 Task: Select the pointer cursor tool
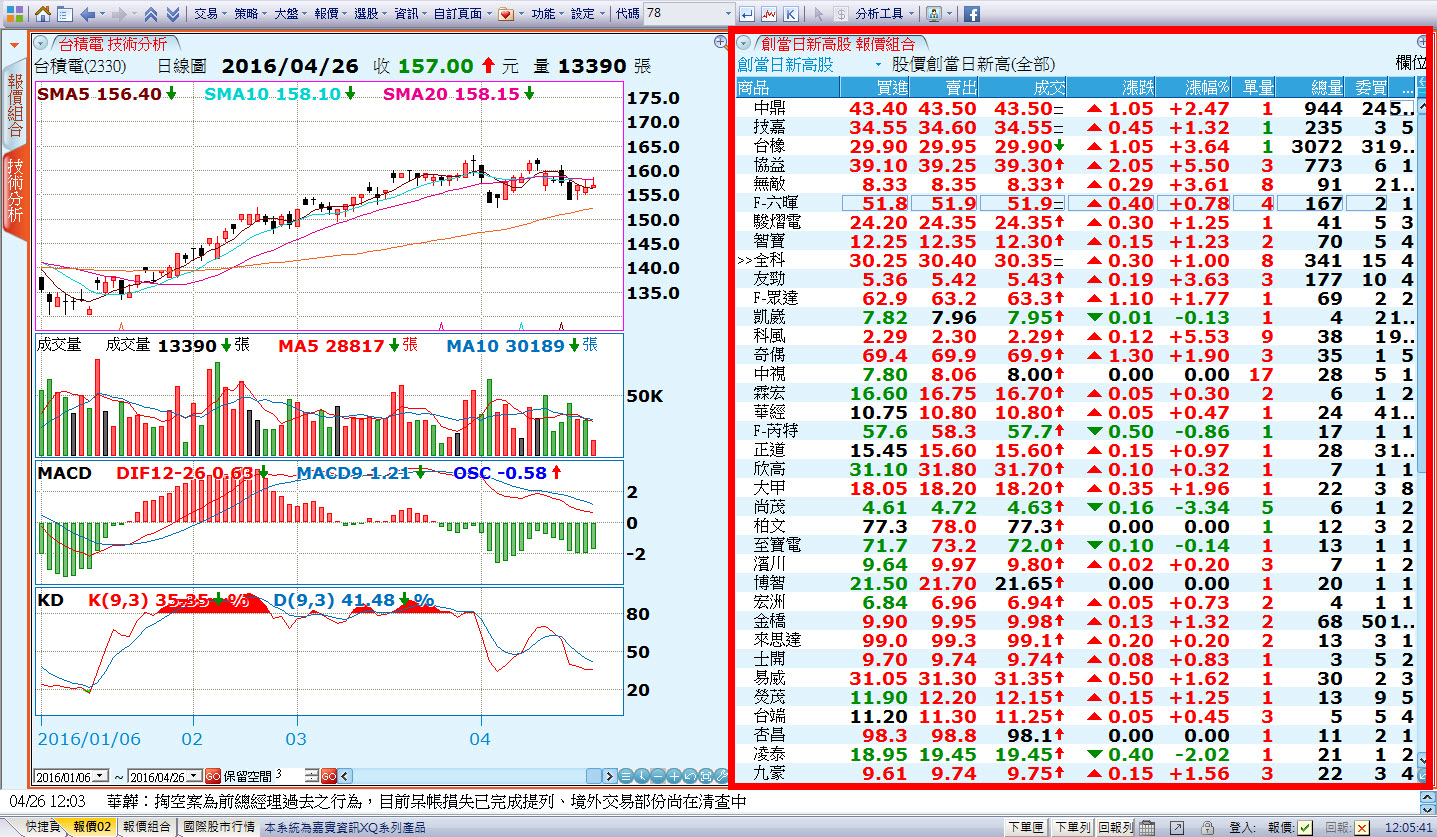[x=819, y=14]
